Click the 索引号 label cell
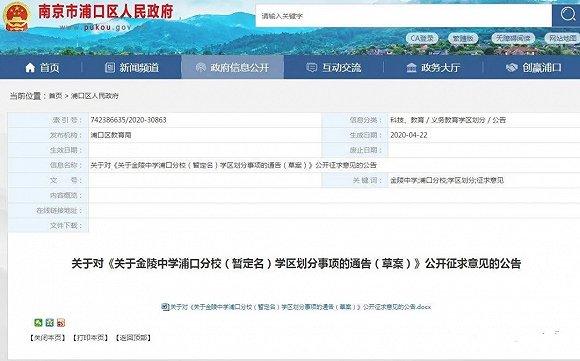The width and height of the screenshot is (580, 361). click(x=48, y=120)
